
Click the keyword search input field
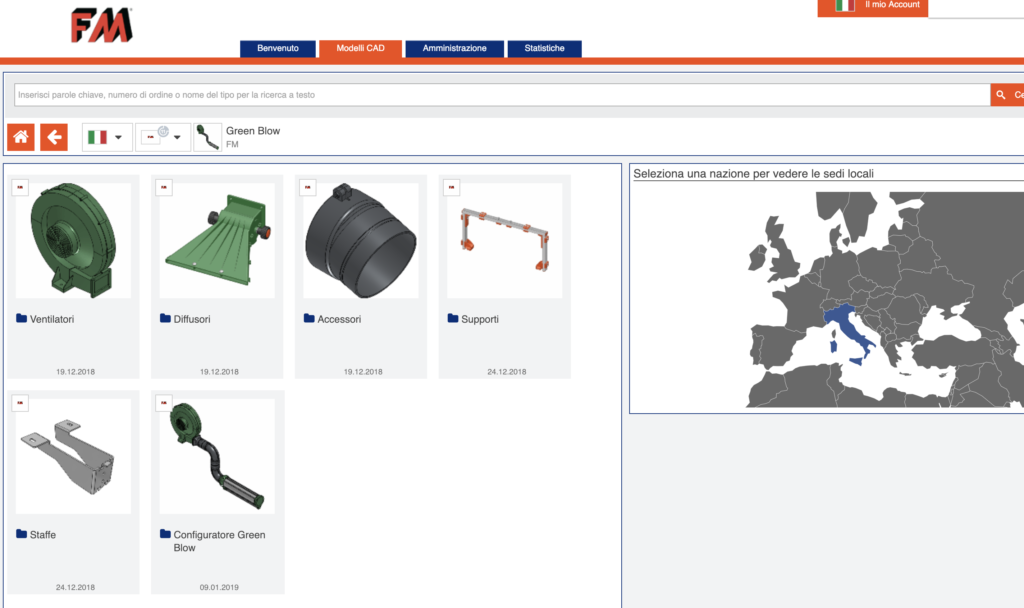coord(500,95)
